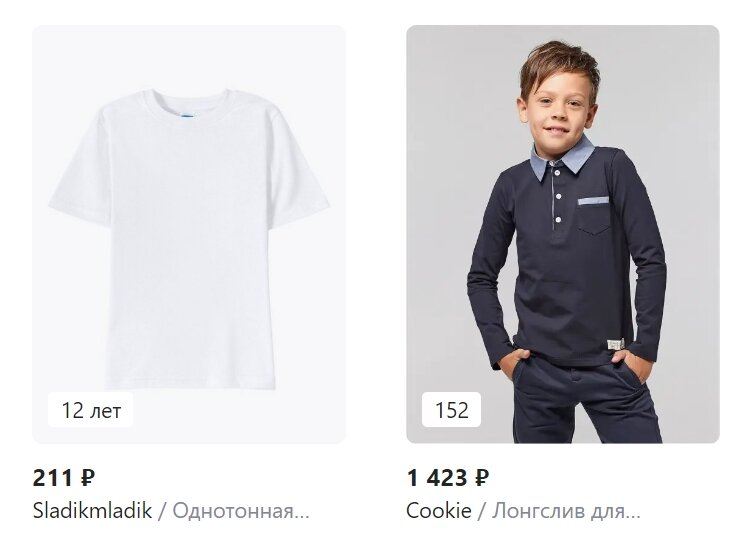
Task: Open the "Лонгслив для…" product title
Action: pos(566,511)
